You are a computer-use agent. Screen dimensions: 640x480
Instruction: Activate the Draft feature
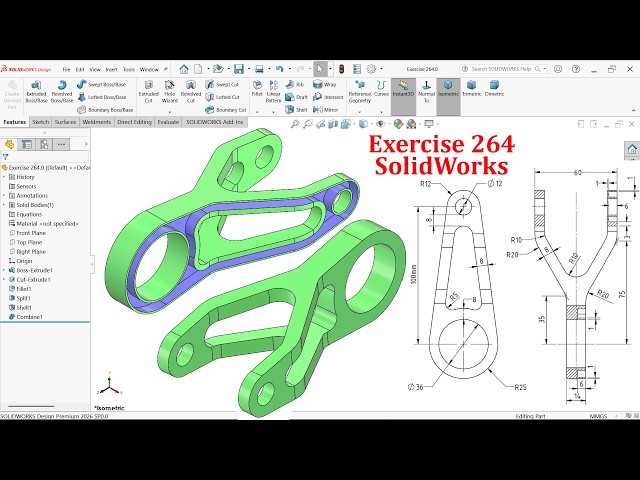pyautogui.click(x=296, y=97)
